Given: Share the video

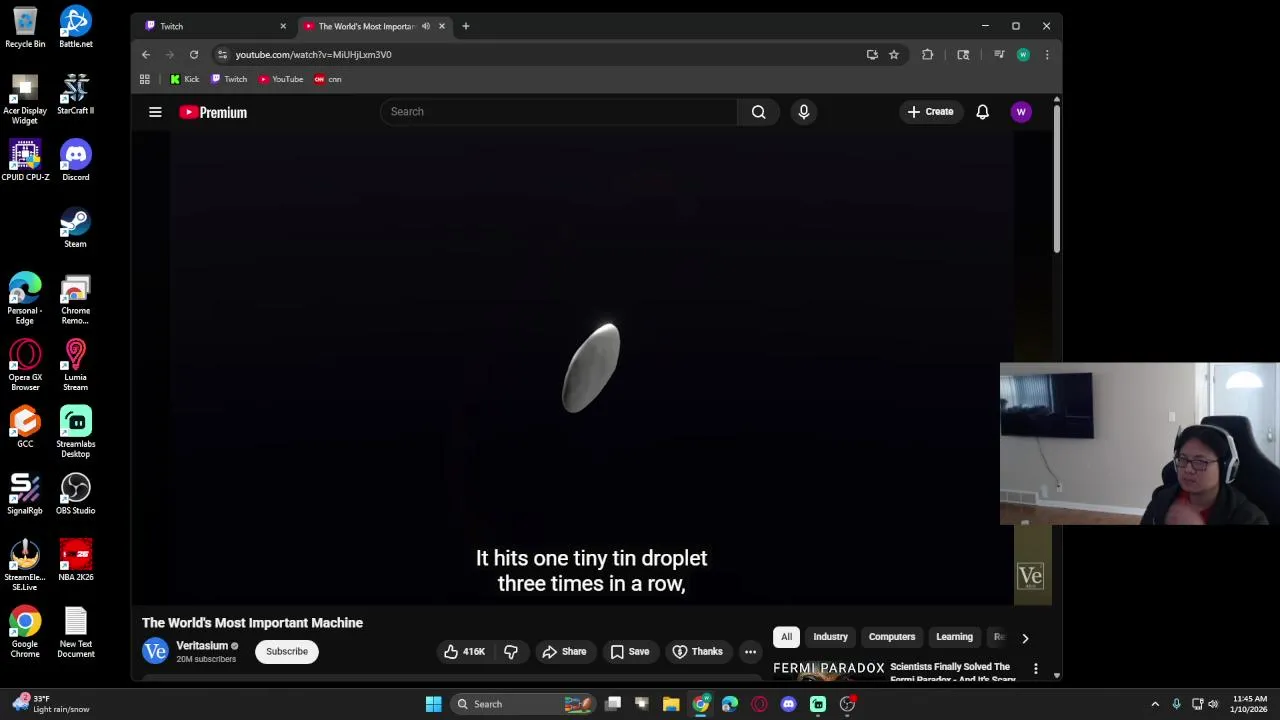Looking at the screenshot, I should point(564,652).
